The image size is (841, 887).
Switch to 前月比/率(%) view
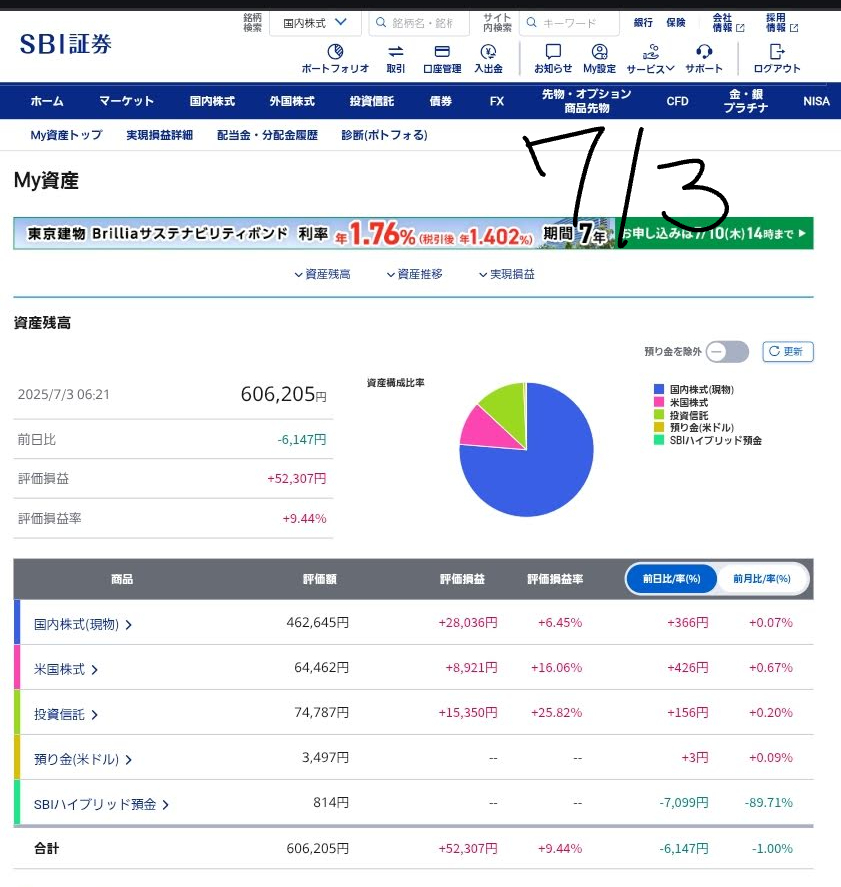point(762,579)
